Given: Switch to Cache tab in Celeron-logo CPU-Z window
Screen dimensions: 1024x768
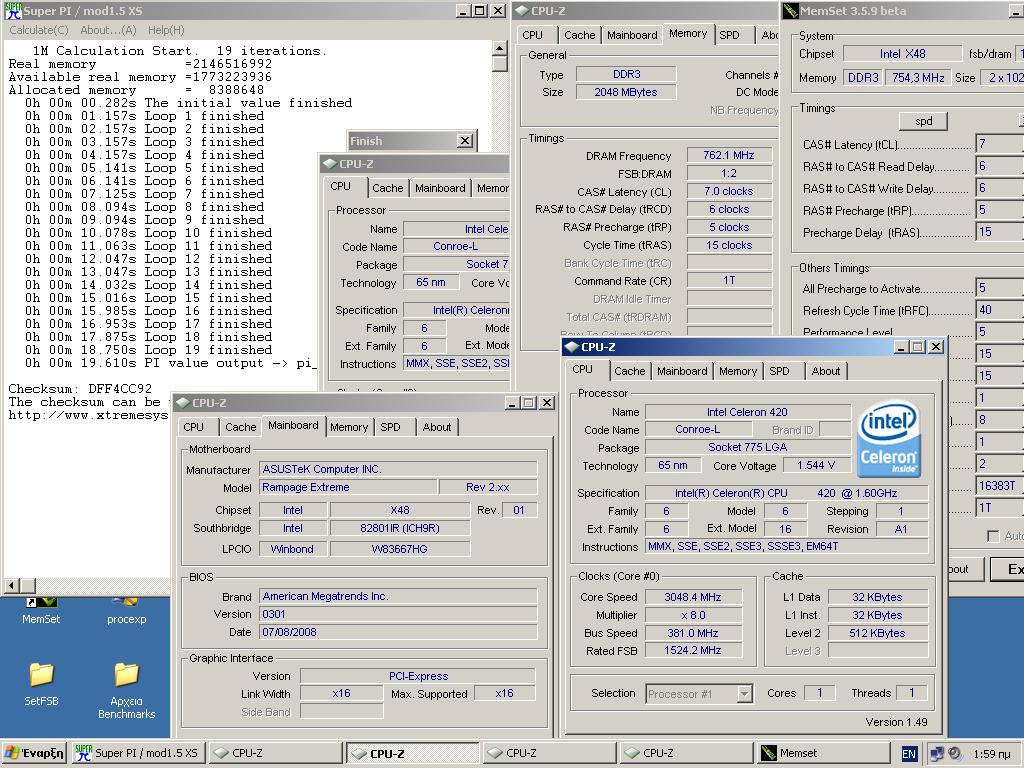Looking at the screenshot, I should point(630,371).
